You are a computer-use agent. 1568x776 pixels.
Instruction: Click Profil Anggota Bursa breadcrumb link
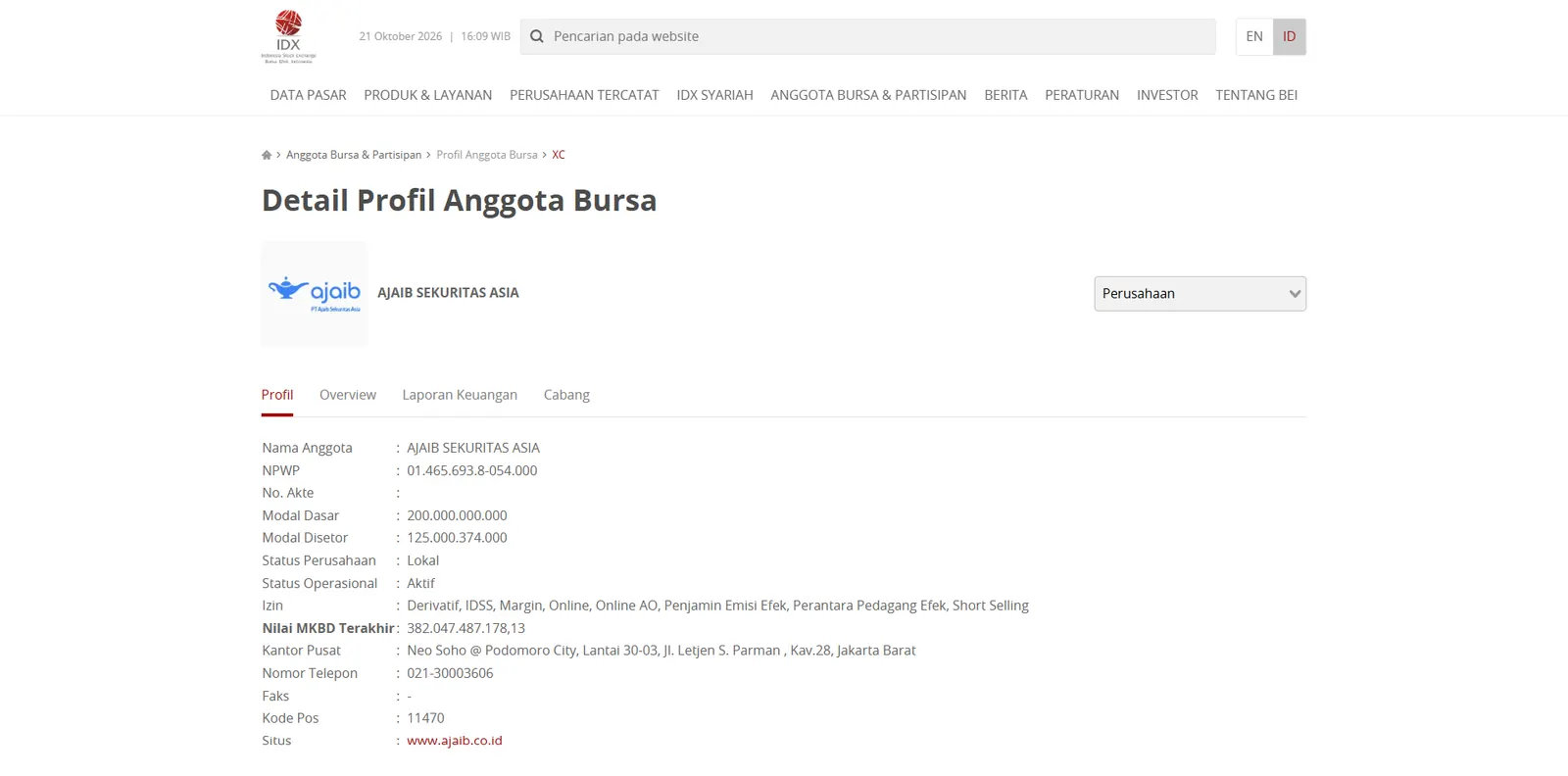(487, 155)
